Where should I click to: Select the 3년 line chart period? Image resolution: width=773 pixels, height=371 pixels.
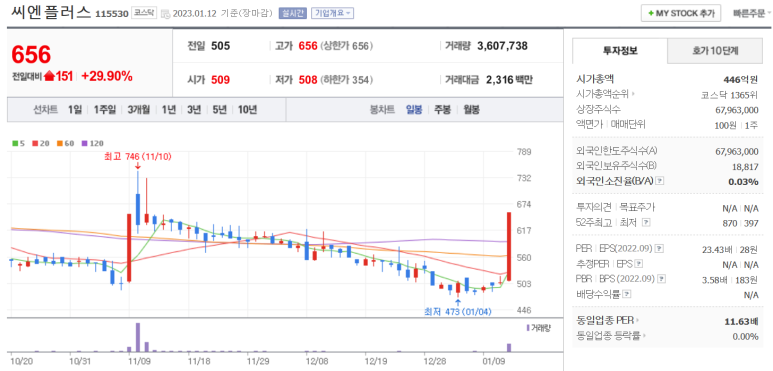194,109
